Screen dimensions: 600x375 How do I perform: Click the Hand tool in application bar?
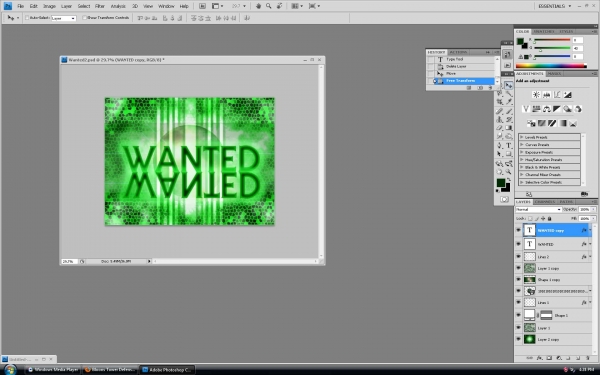258,6
